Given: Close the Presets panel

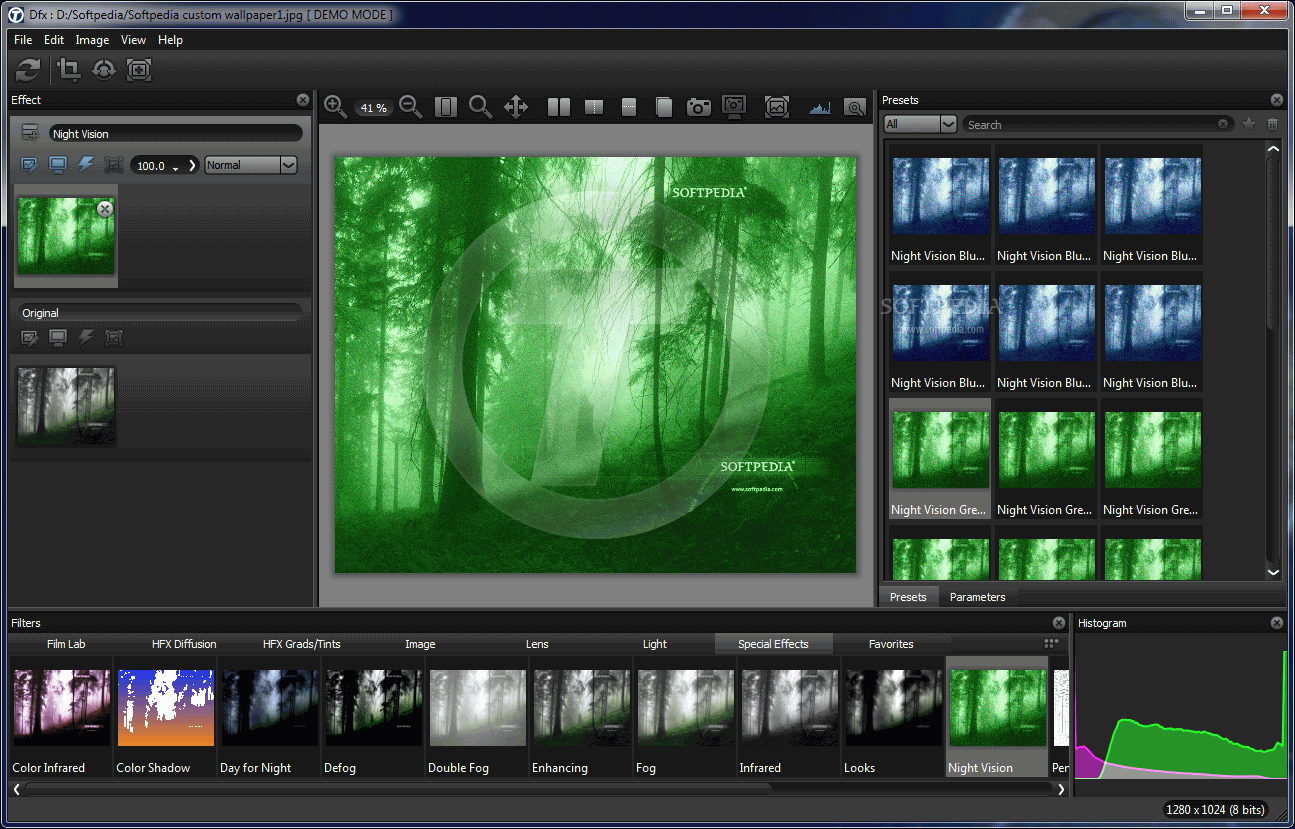Looking at the screenshot, I should (x=1277, y=100).
